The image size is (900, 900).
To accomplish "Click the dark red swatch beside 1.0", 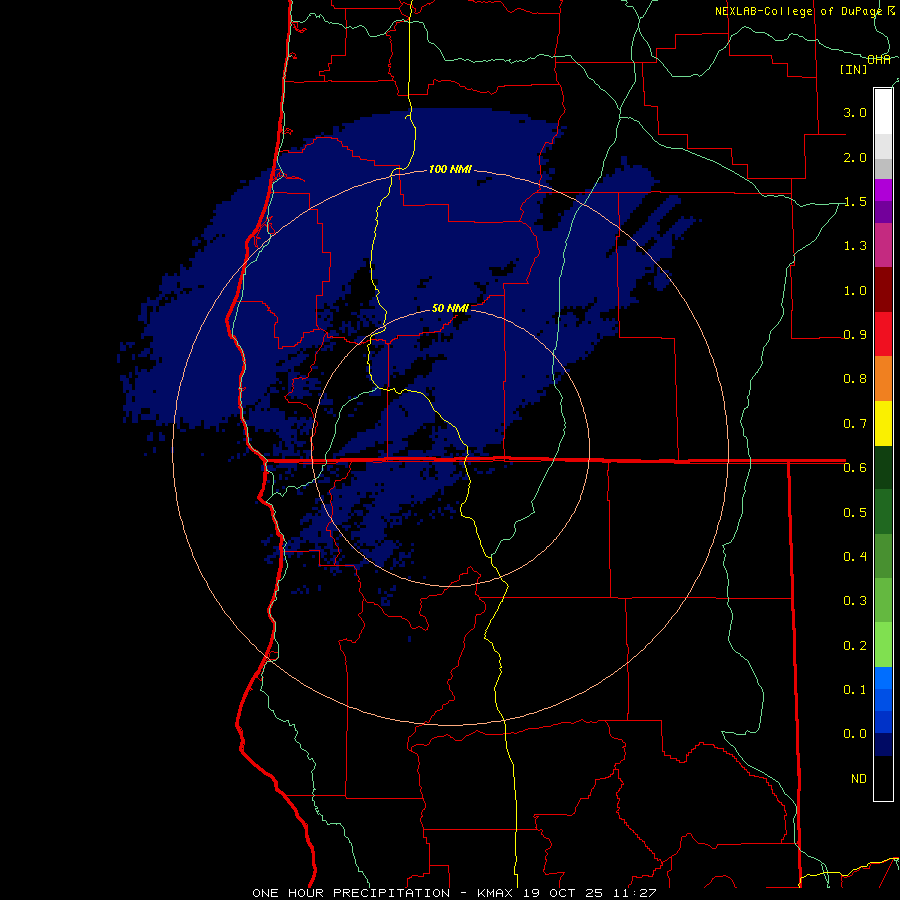I will point(883,290).
